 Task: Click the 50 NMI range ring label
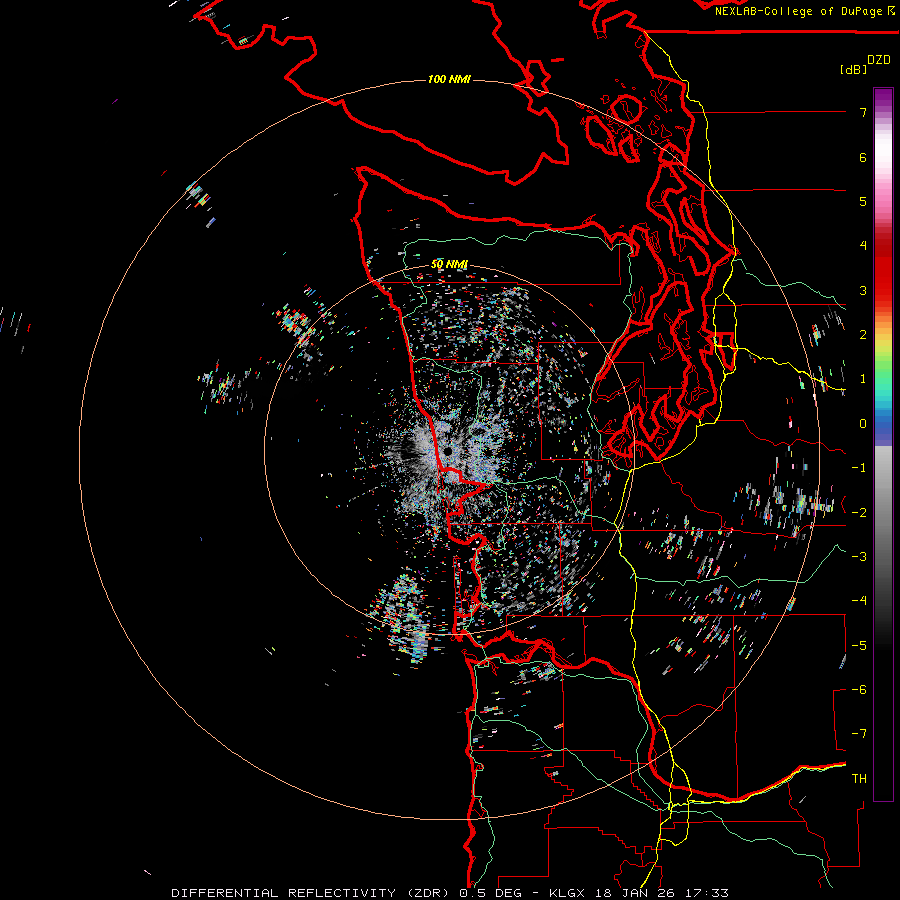click(x=449, y=265)
